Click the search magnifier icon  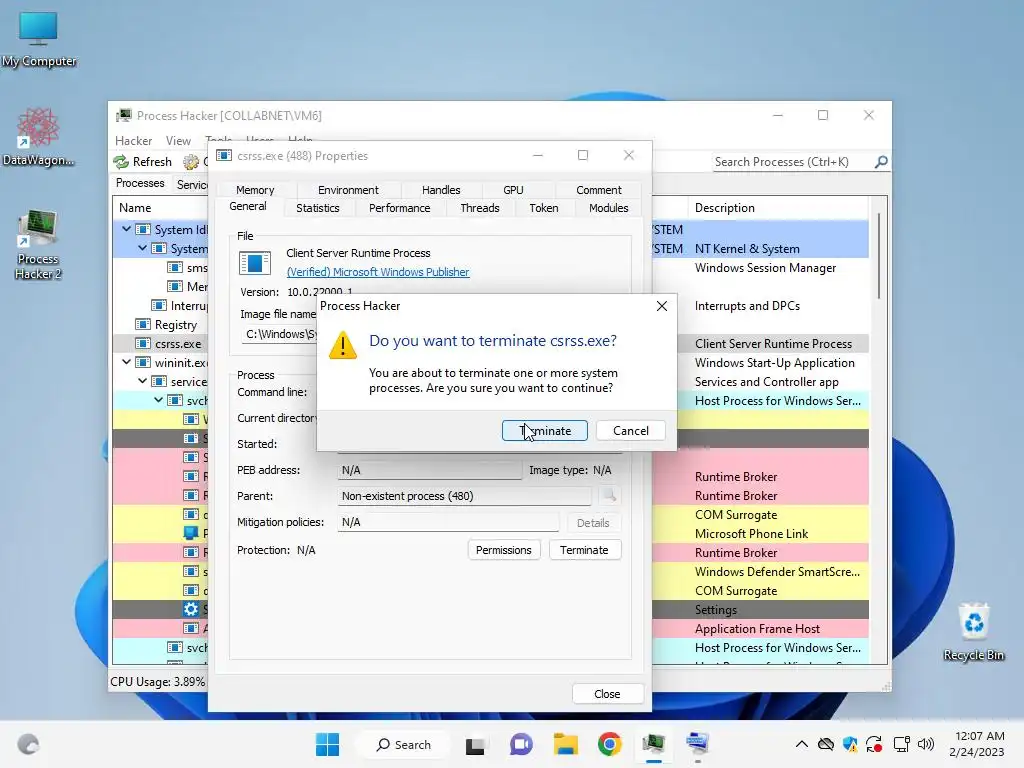pyautogui.click(x=881, y=161)
